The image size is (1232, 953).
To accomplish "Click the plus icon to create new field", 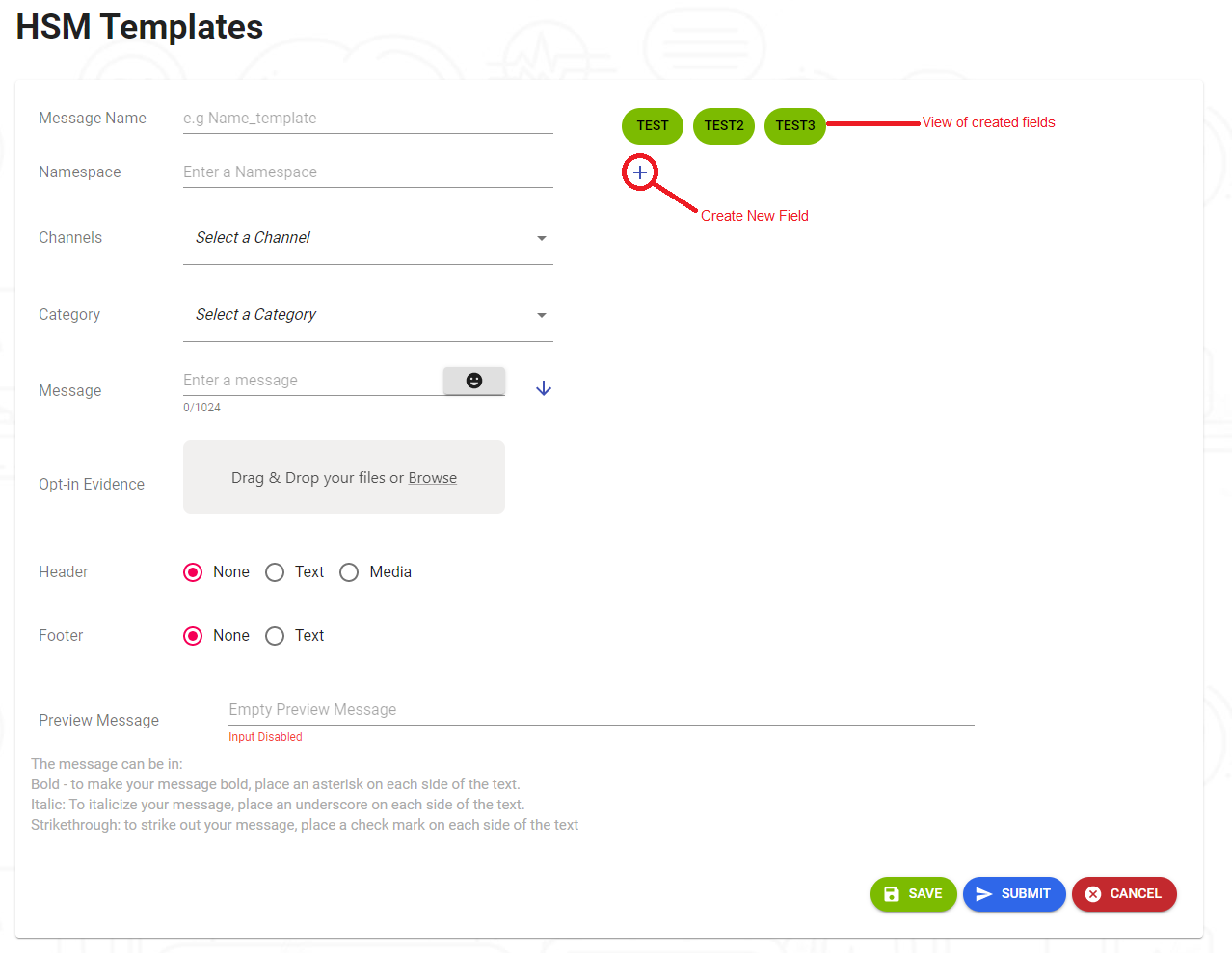I will coord(640,172).
